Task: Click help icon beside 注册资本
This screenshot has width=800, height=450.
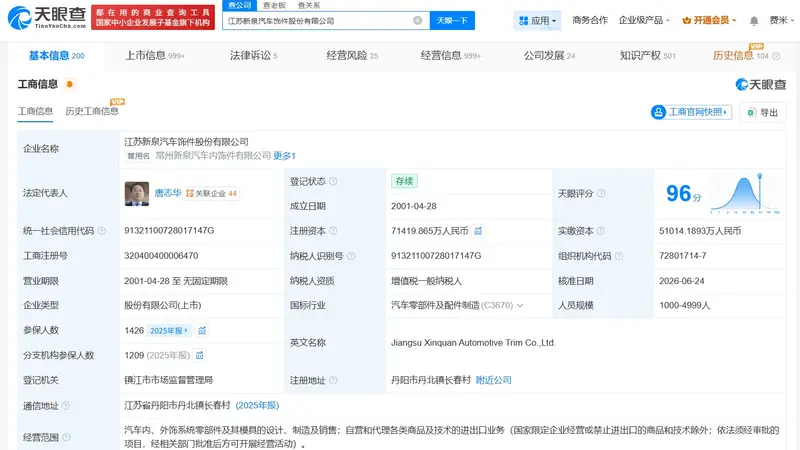Action: [333, 231]
